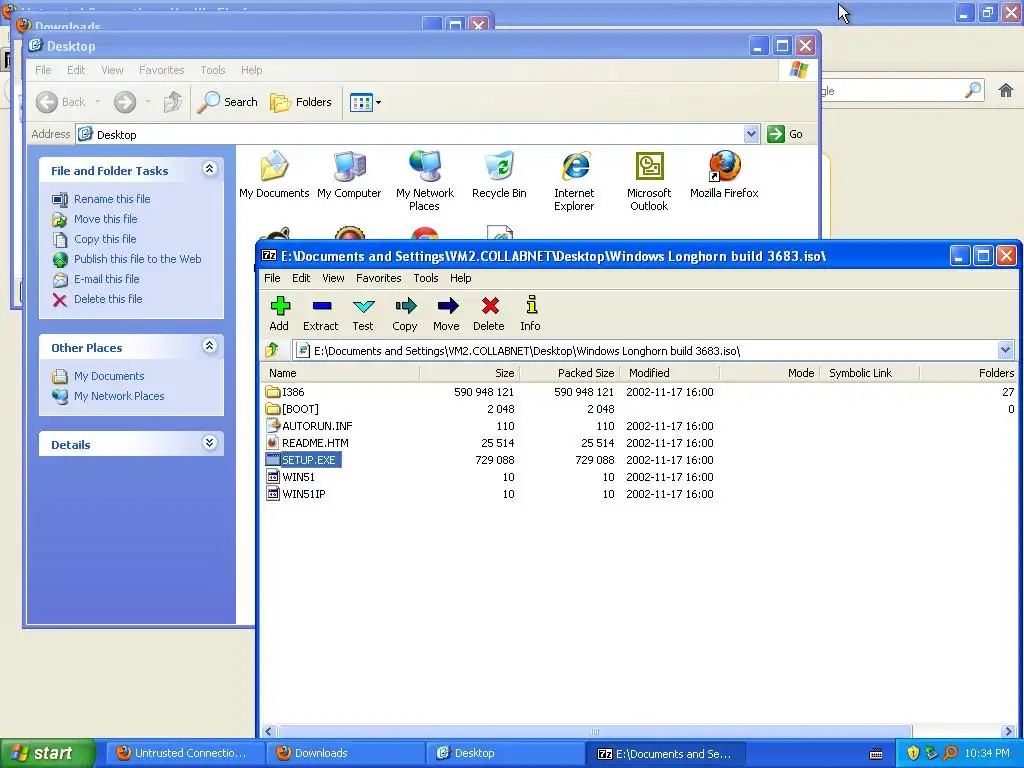Select the WIN51IP file

pyautogui.click(x=296, y=494)
